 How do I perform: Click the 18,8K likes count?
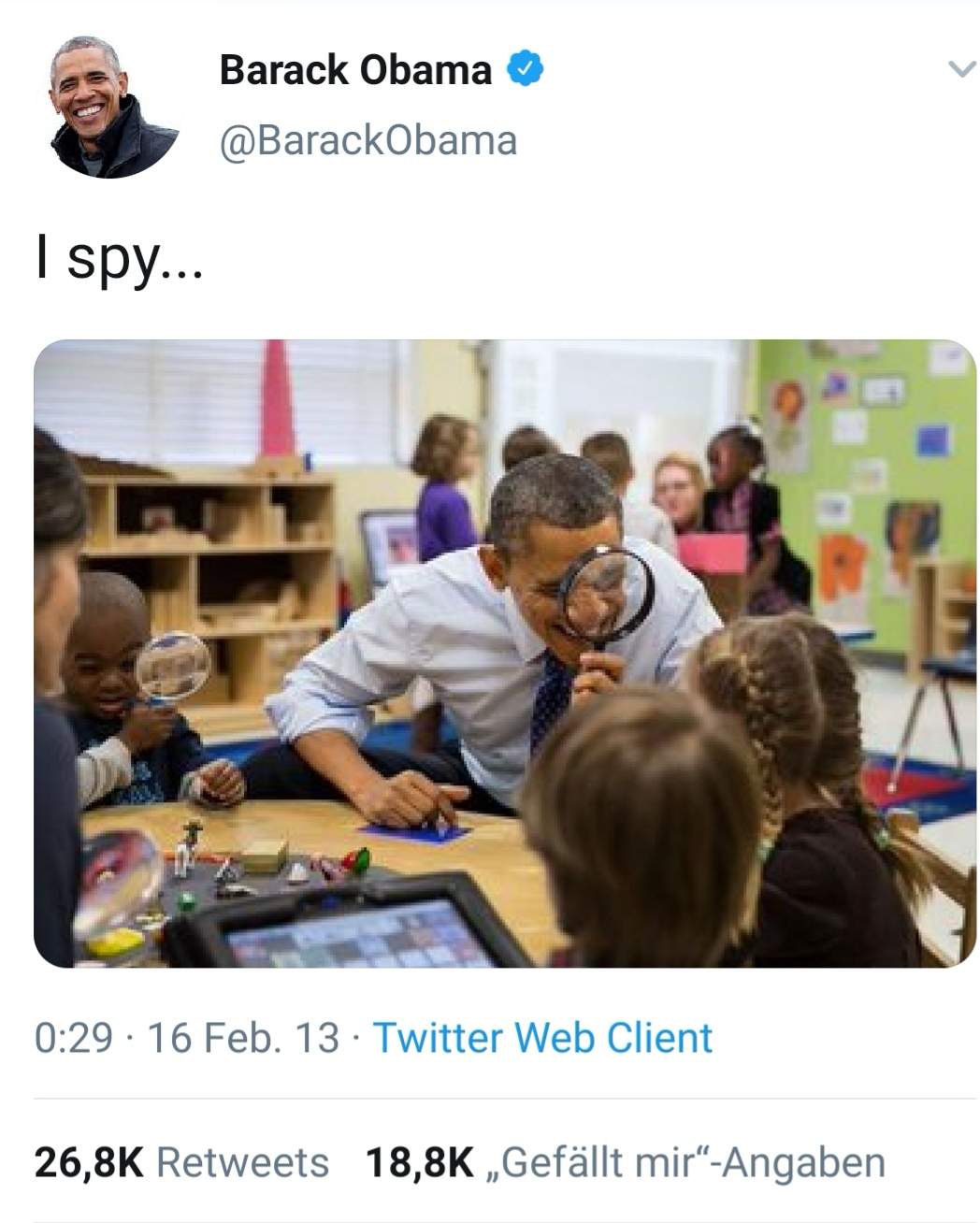tap(418, 1162)
